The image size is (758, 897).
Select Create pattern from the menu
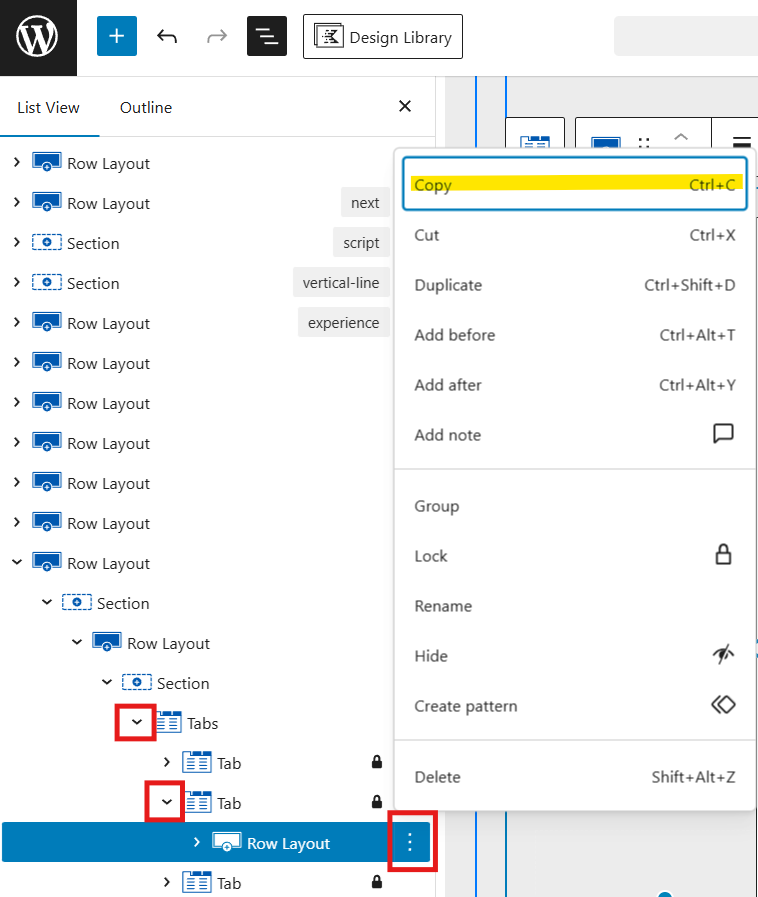[x=575, y=706]
